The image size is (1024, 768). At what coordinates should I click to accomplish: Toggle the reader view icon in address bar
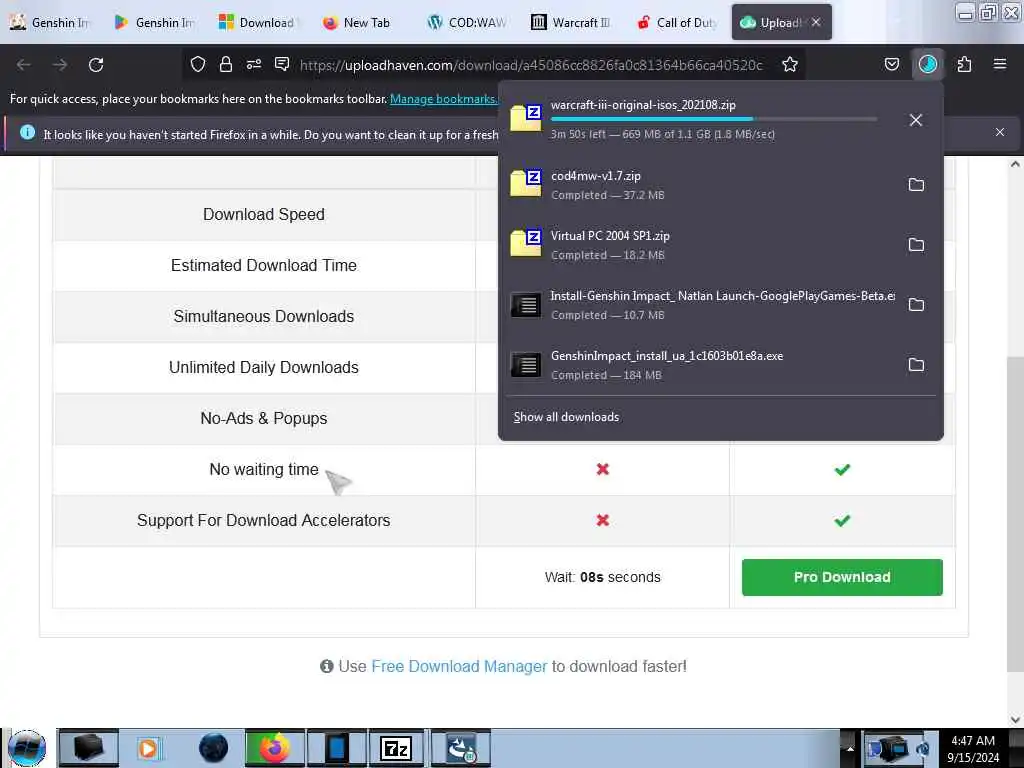point(282,64)
